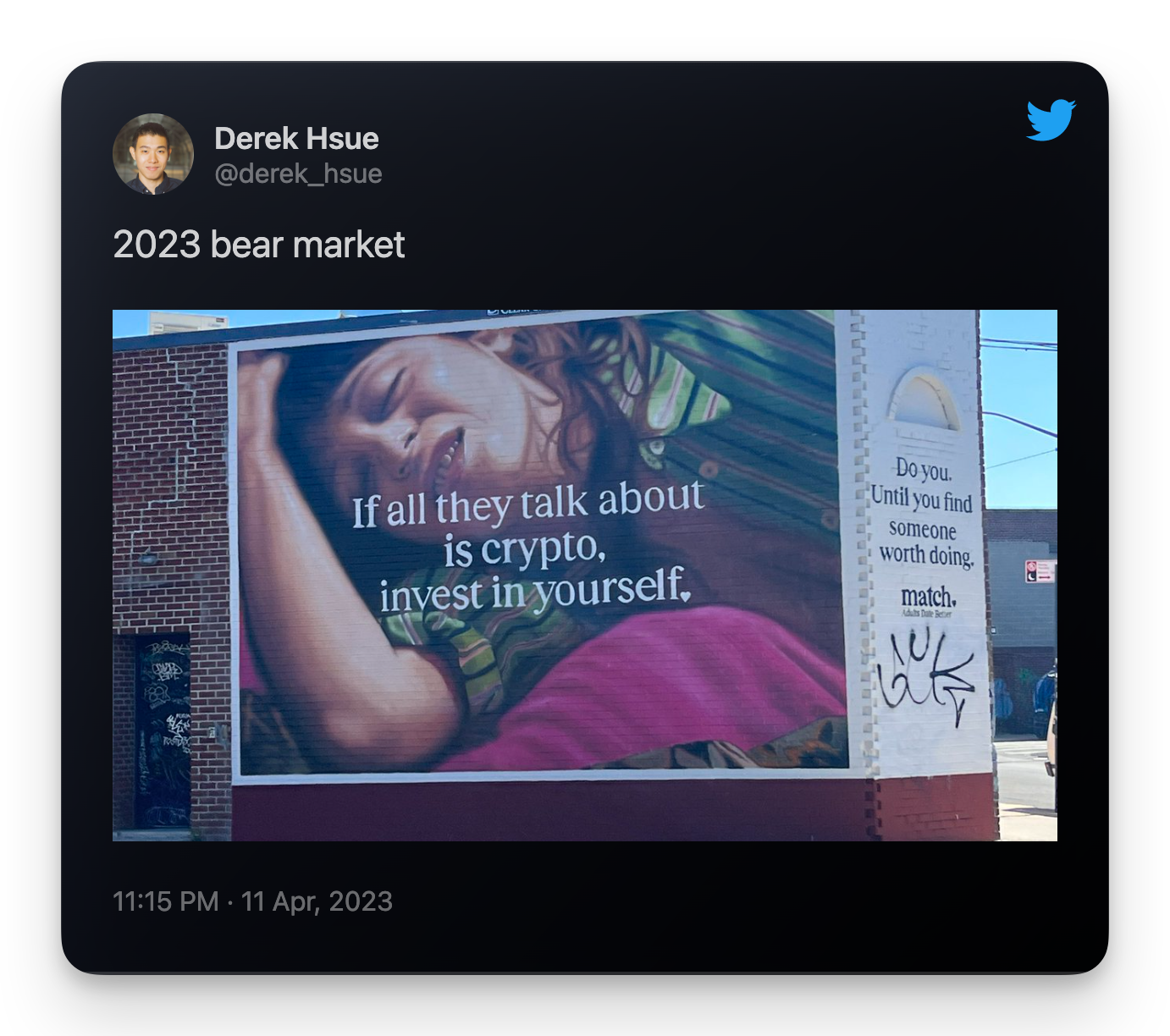Click the "someone worth doing." wall text
Screen dimensions: 1170x1036
click(925, 543)
